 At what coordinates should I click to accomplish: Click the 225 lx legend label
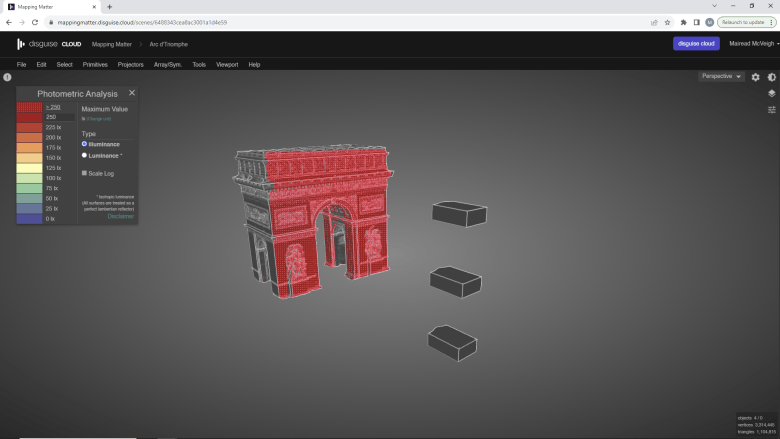[53, 127]
